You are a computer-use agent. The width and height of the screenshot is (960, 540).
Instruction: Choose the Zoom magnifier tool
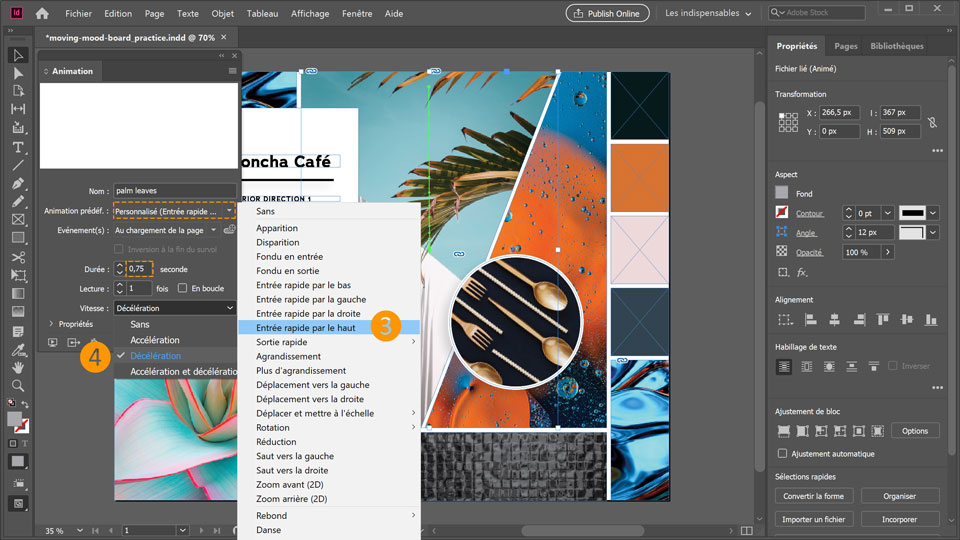(18, 385)
